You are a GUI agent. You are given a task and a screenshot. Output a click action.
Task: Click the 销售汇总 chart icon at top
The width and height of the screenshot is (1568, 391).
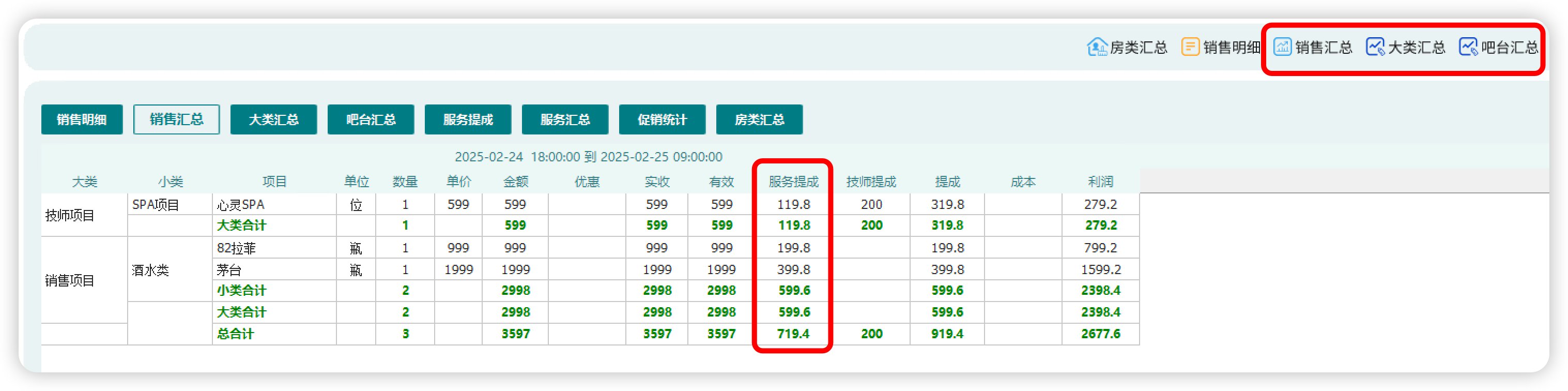[1283, 47]
